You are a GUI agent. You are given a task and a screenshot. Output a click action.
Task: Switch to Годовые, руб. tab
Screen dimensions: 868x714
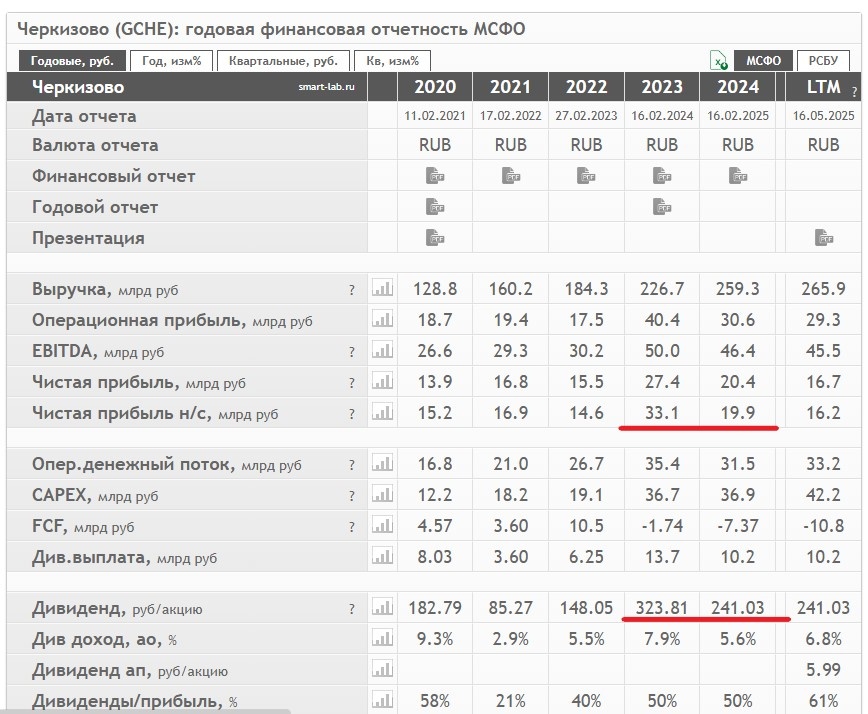click(x=73, y=60)
